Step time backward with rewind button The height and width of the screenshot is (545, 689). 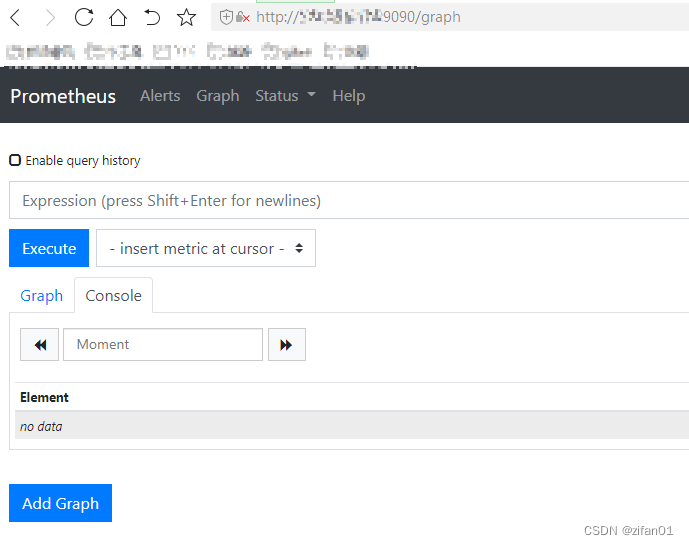(x=40, y=345)
